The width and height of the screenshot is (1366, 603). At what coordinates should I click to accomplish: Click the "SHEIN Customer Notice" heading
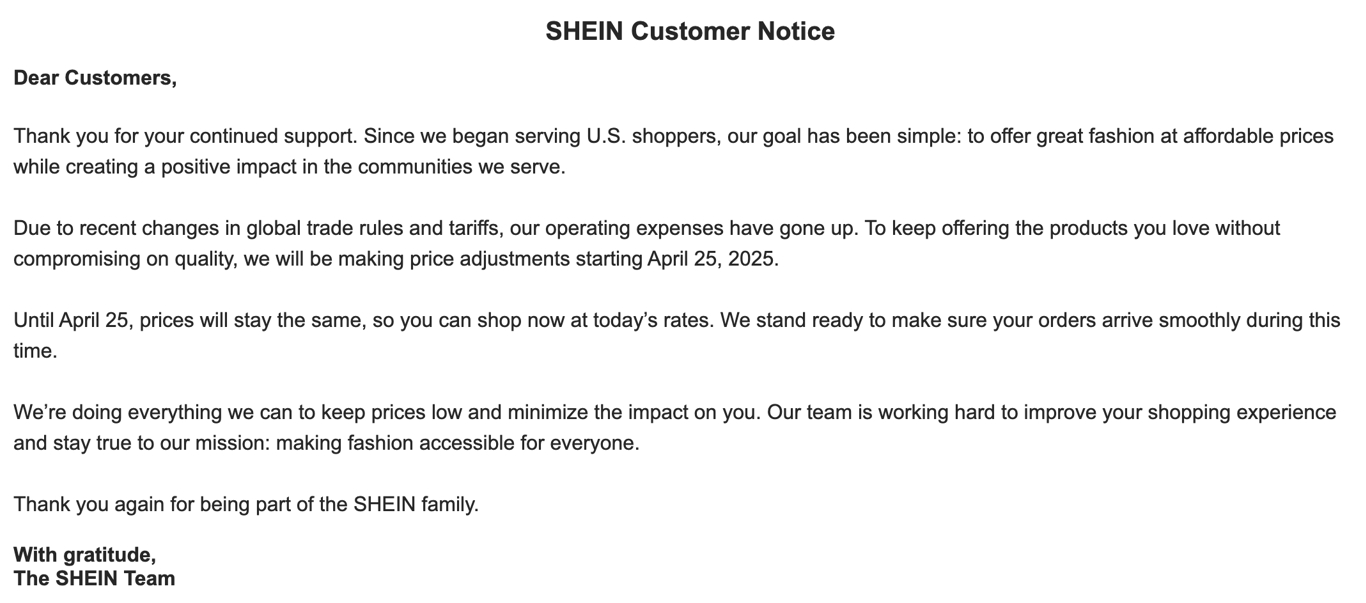(x=690, y=32)
